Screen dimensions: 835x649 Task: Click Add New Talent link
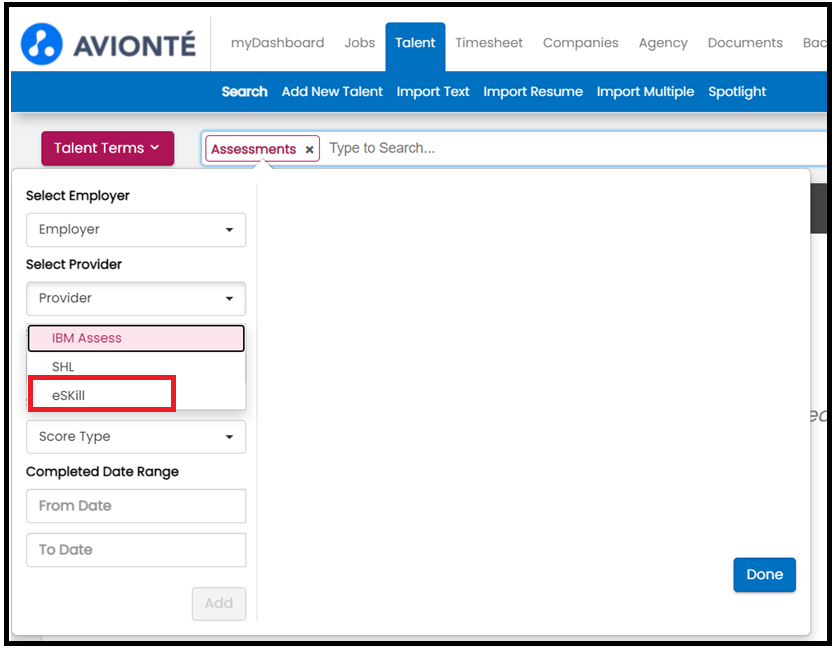tap(332, 92)
